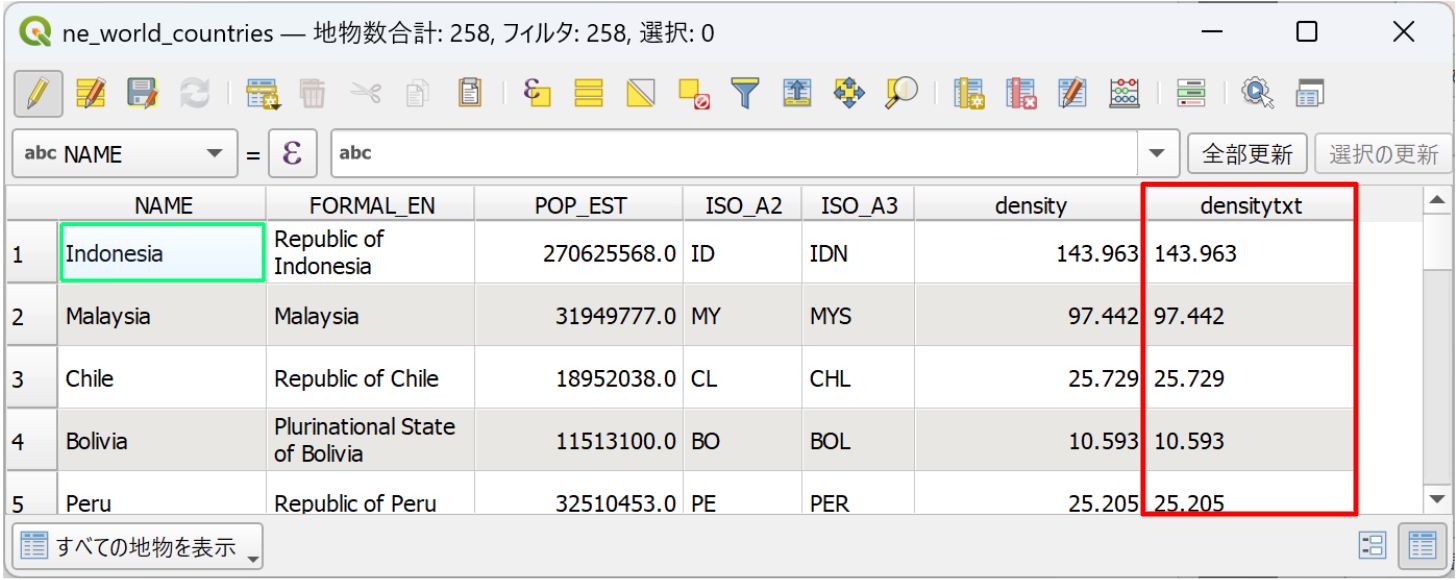Click the Bolivia cell in NAME column

[x=163, y=440]
